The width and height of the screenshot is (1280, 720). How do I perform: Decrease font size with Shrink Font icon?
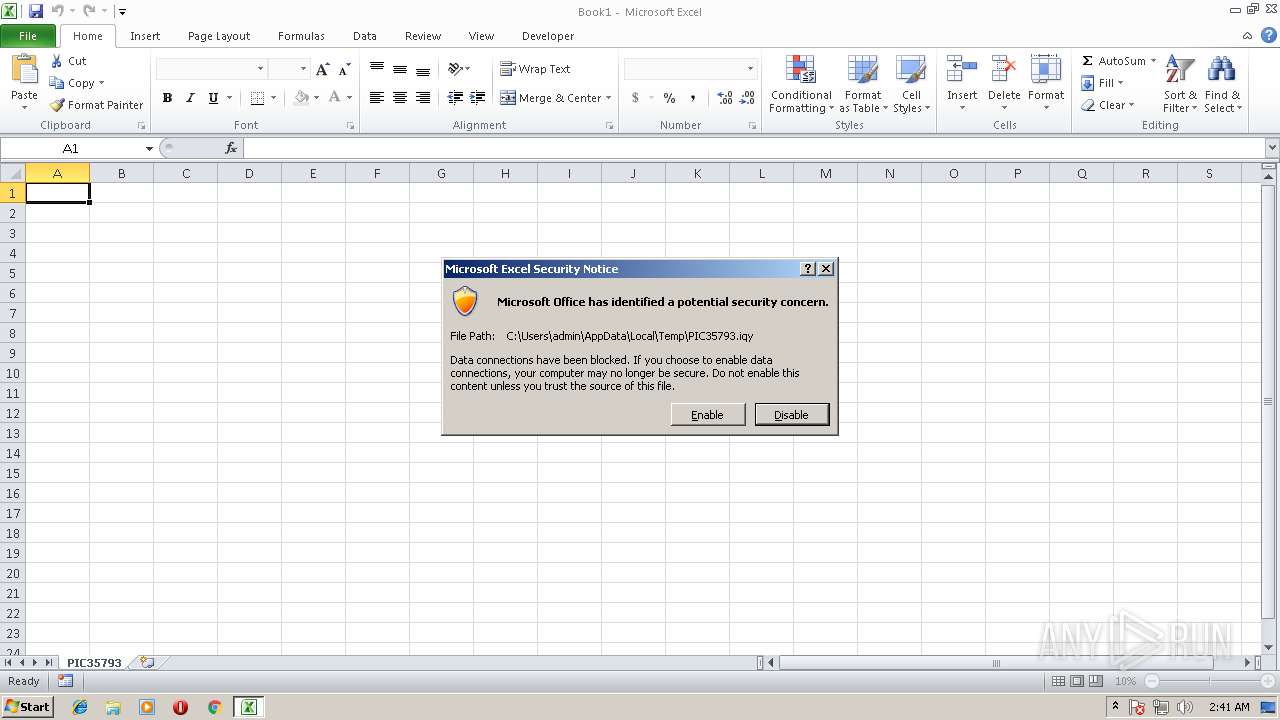(344, 69)
